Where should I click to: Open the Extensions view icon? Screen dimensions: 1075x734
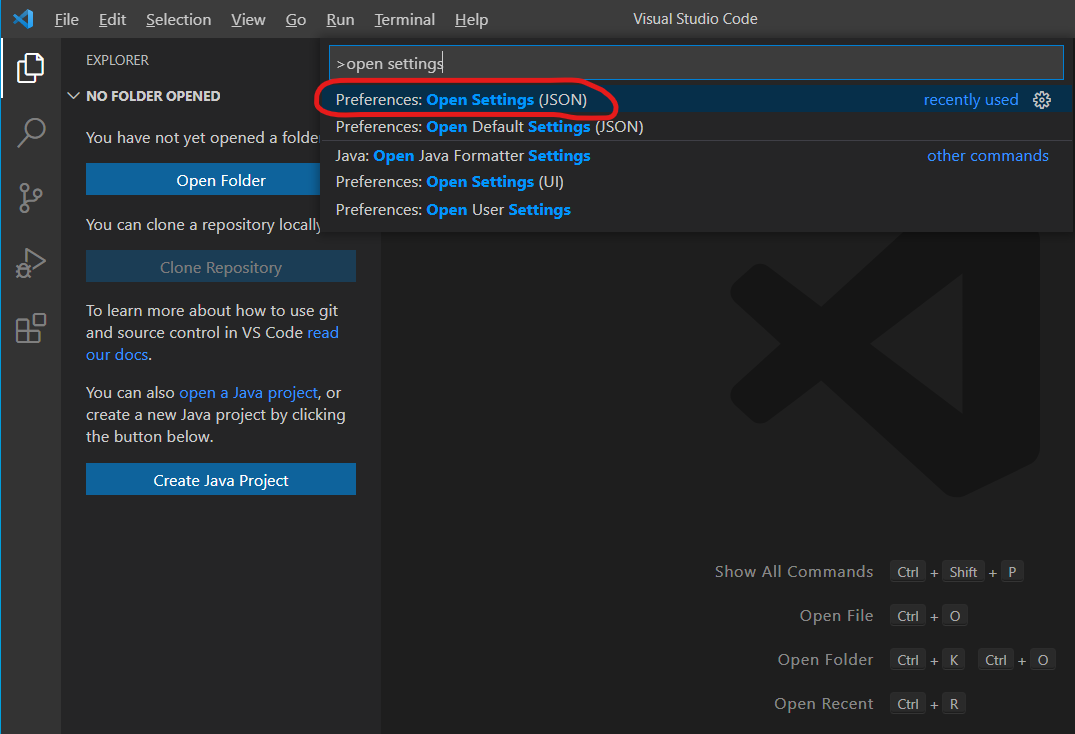click(31, 328)
